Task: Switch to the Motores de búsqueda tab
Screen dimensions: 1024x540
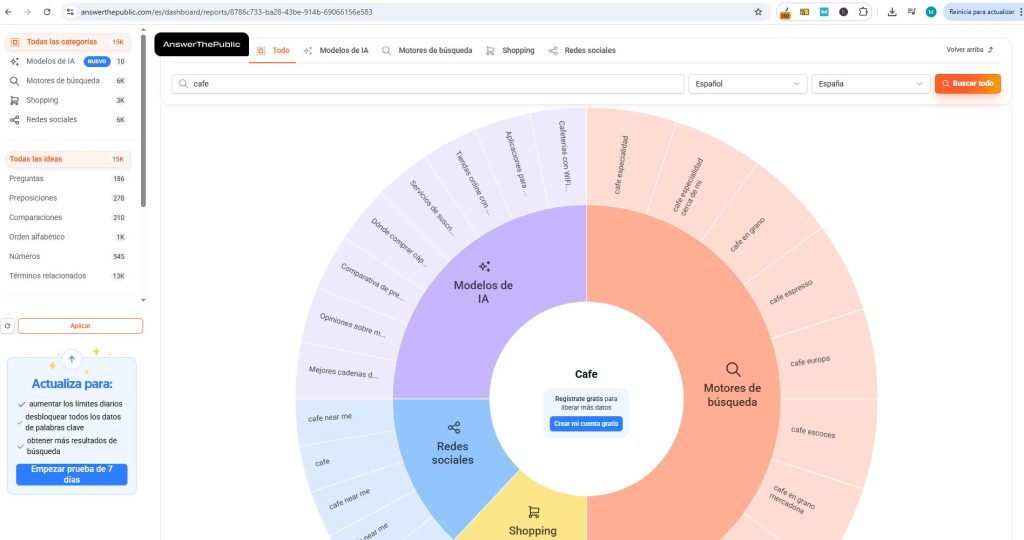Action: point(427,50)
